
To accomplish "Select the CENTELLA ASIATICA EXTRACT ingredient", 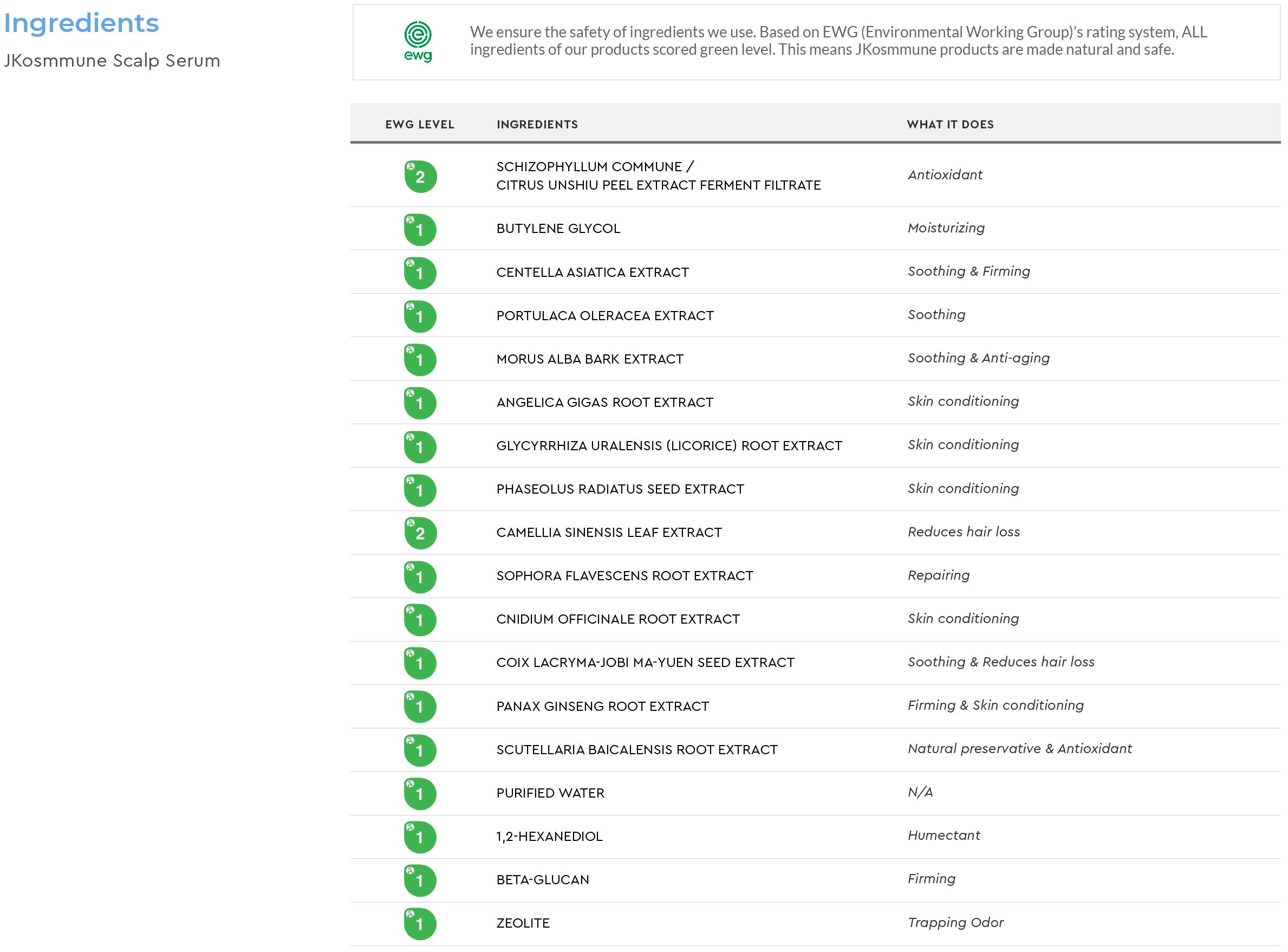I will point(593,273).
